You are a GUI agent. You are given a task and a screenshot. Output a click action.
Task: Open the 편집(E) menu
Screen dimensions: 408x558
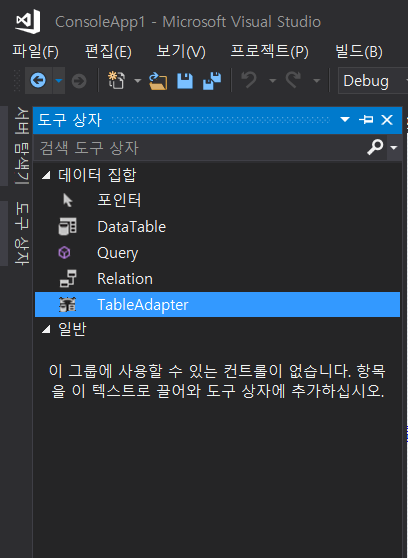click(x=108, y=52)
